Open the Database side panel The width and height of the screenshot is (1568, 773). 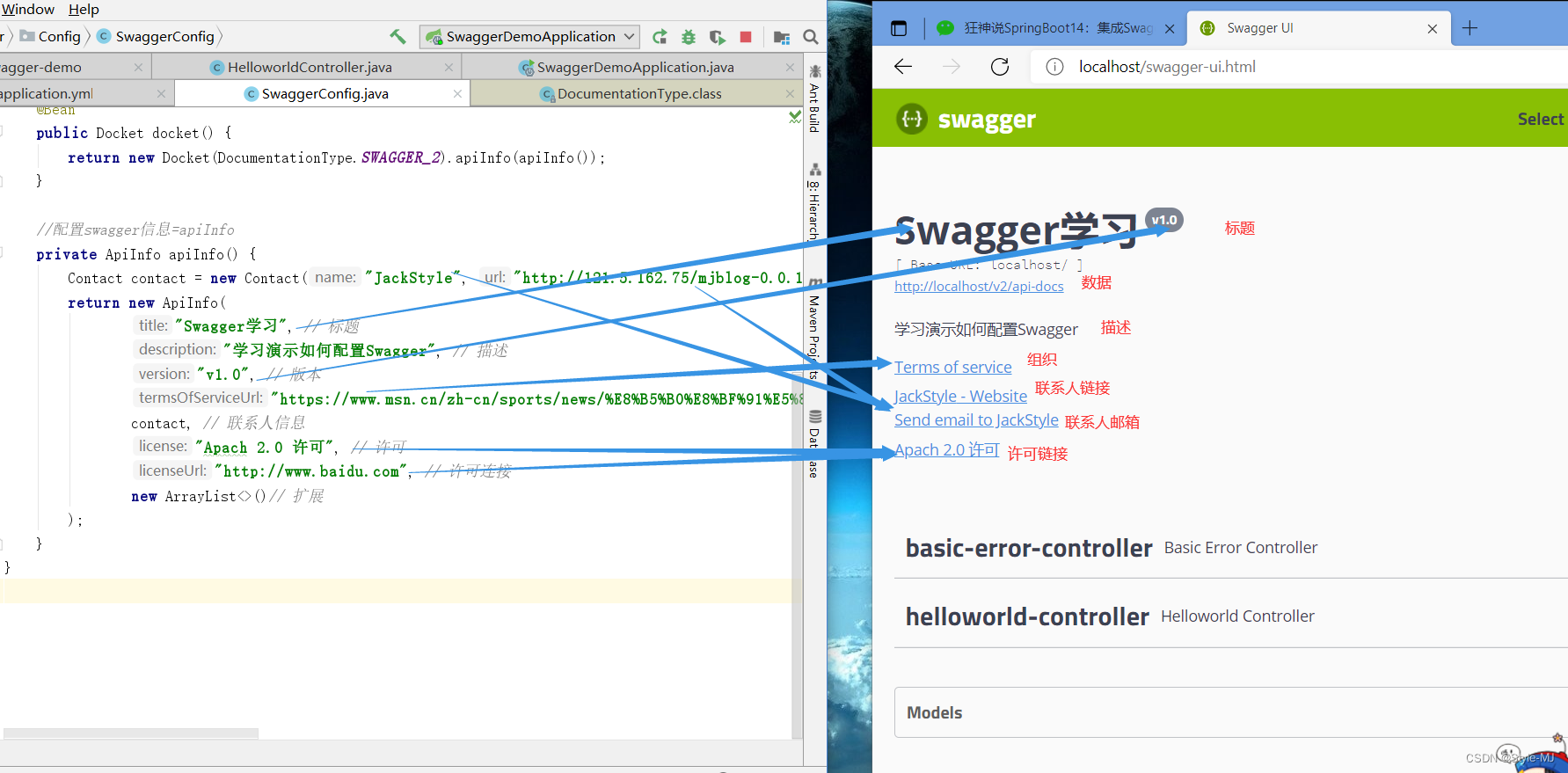[x=815, y=444]
